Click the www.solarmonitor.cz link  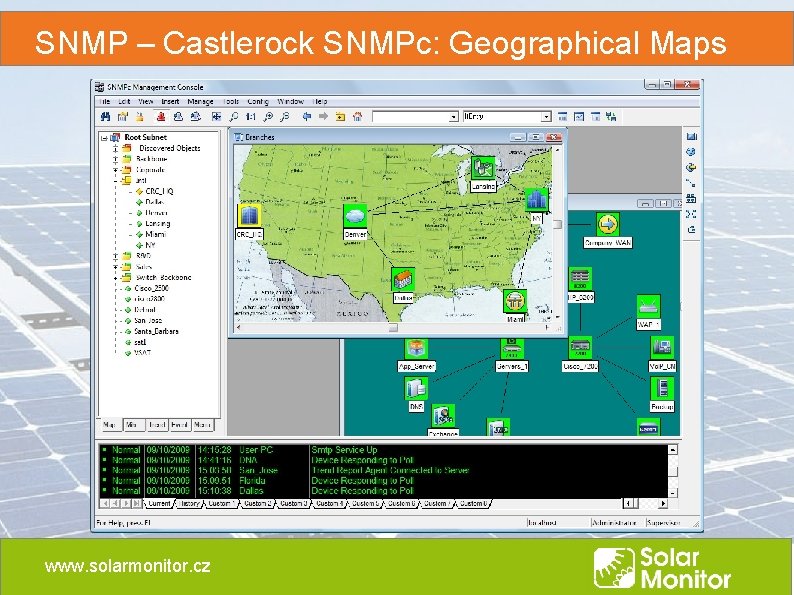point(128,566)
